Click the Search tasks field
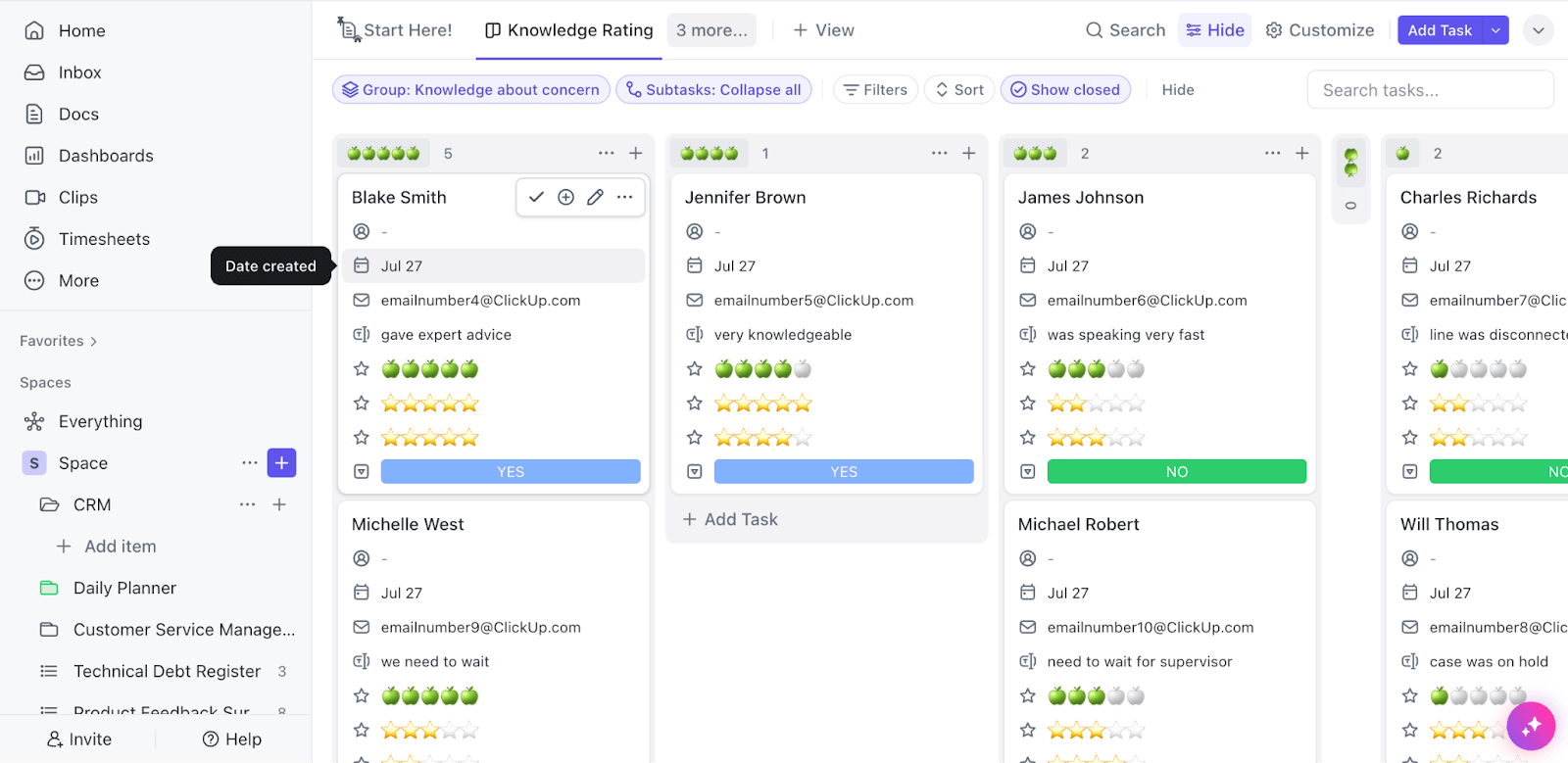The width and height of the screenshot is (1568, 763). point(1430,90)
